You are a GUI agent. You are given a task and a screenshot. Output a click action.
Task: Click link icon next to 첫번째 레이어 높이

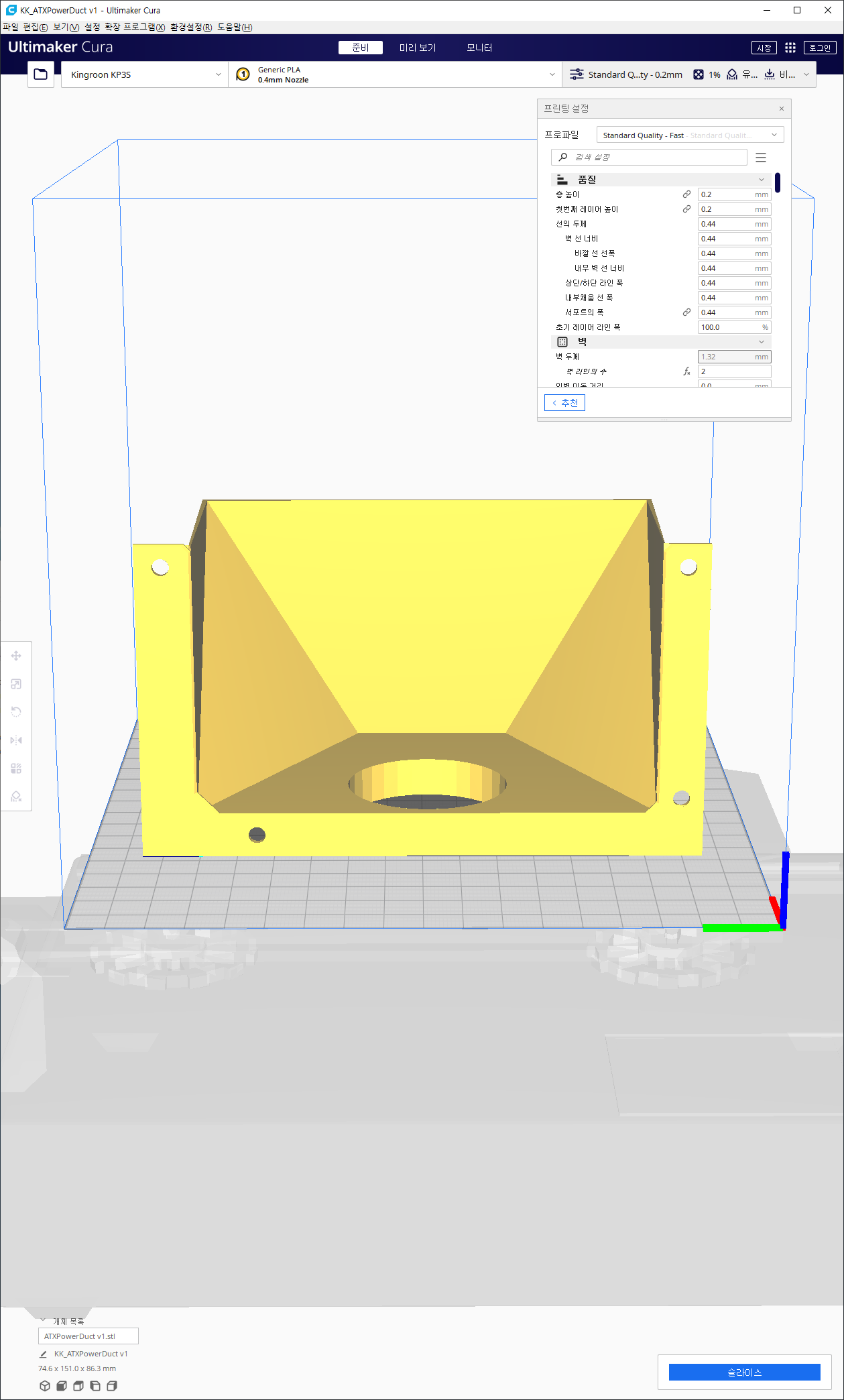click(686, 209)
